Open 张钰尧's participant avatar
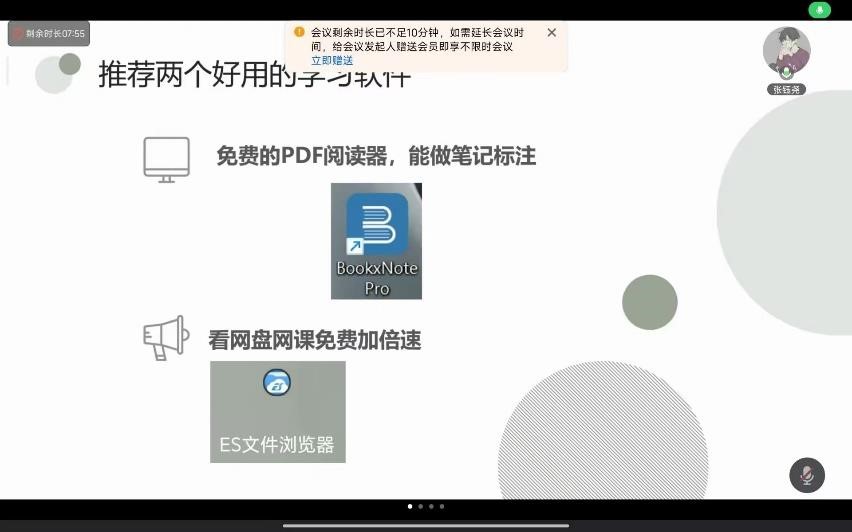 click(x=786, y=50)
